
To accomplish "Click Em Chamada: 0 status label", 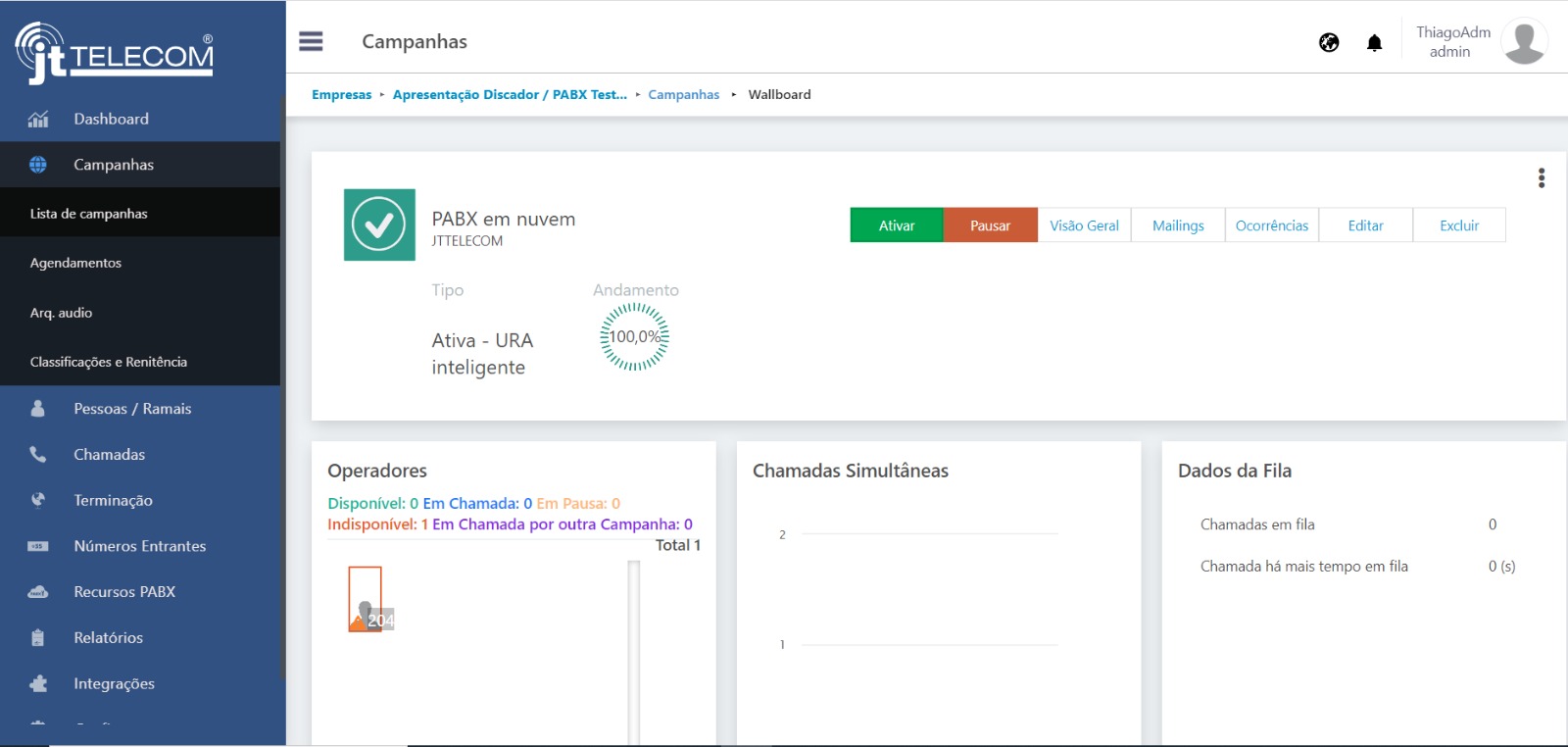I will 477,503.
